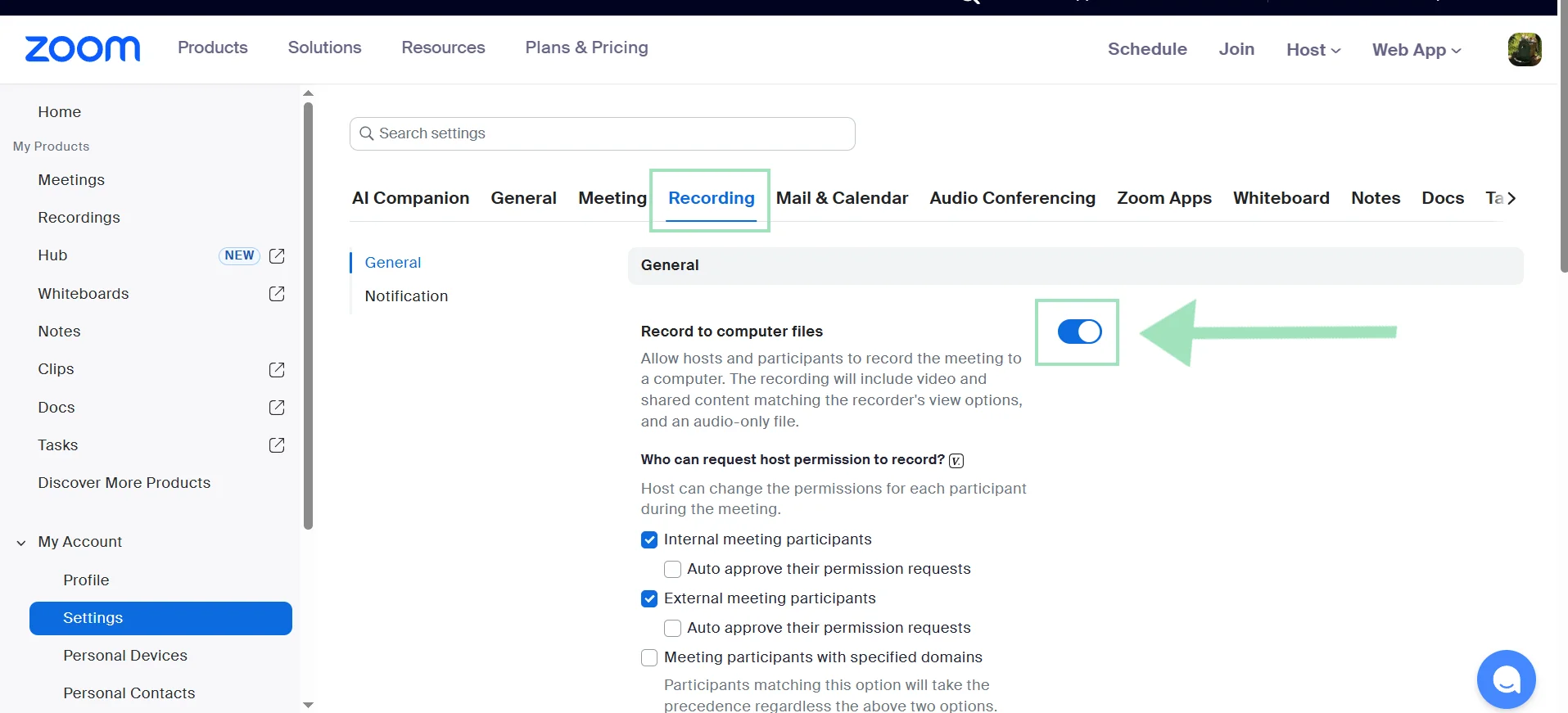Open Notes in sidebar
The height and width of the screenshot is (713, 1568).
tap(59, 332)
